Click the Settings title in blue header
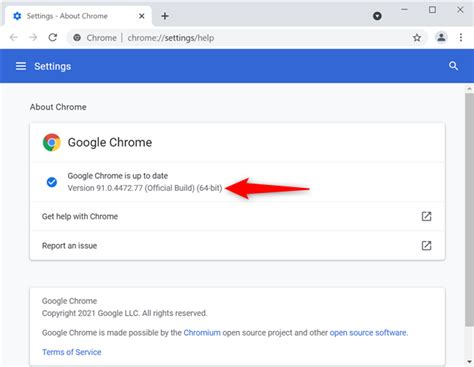 tap(53, 66)
